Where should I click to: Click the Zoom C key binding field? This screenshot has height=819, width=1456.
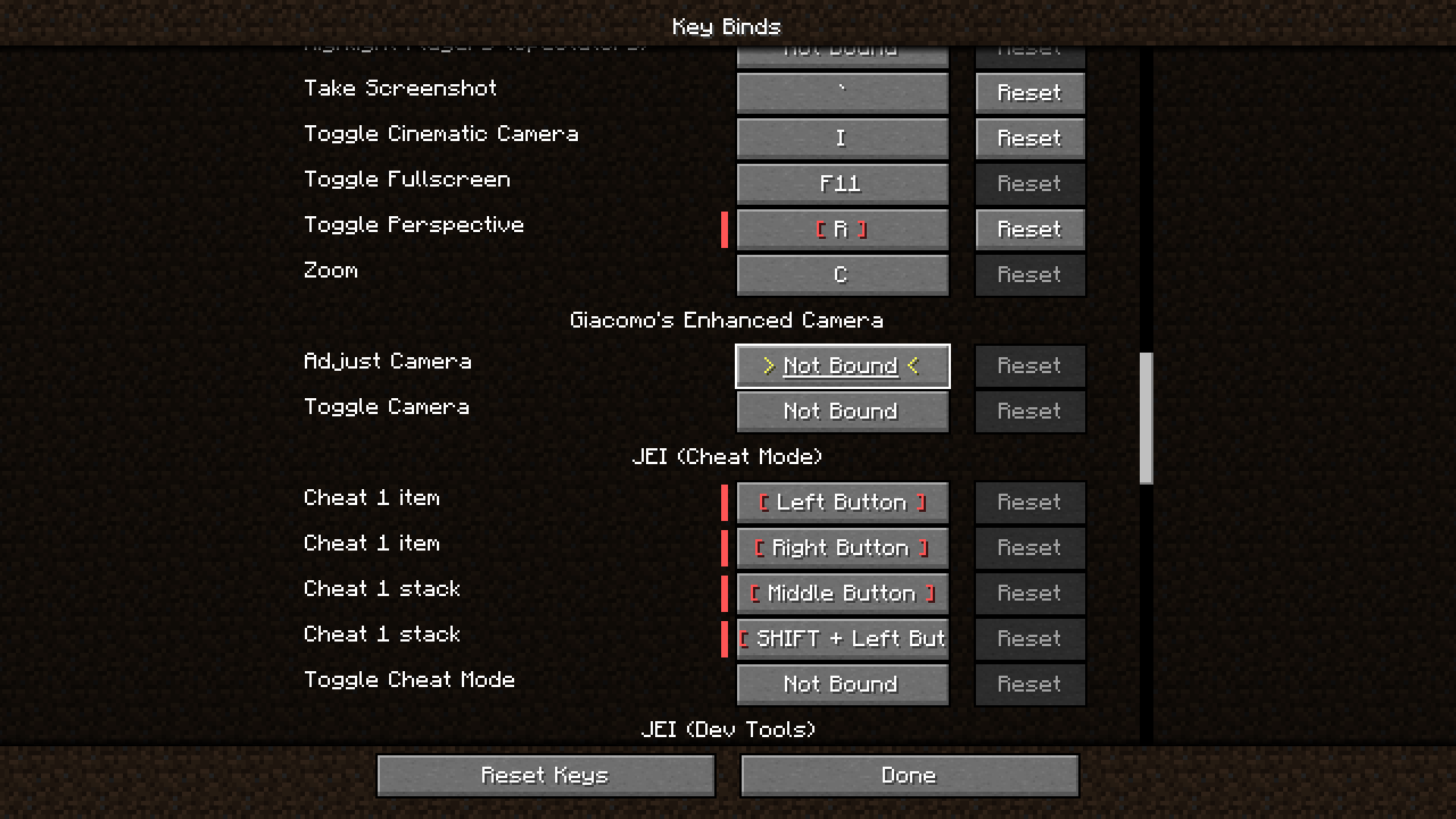pyautogui.click(x=840, y=275)
